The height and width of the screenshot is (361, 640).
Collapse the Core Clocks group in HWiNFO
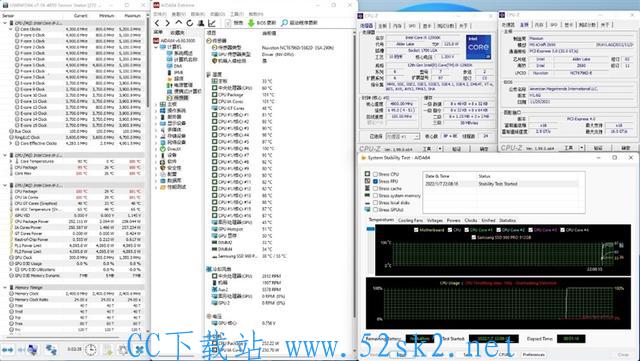(11, 29)
